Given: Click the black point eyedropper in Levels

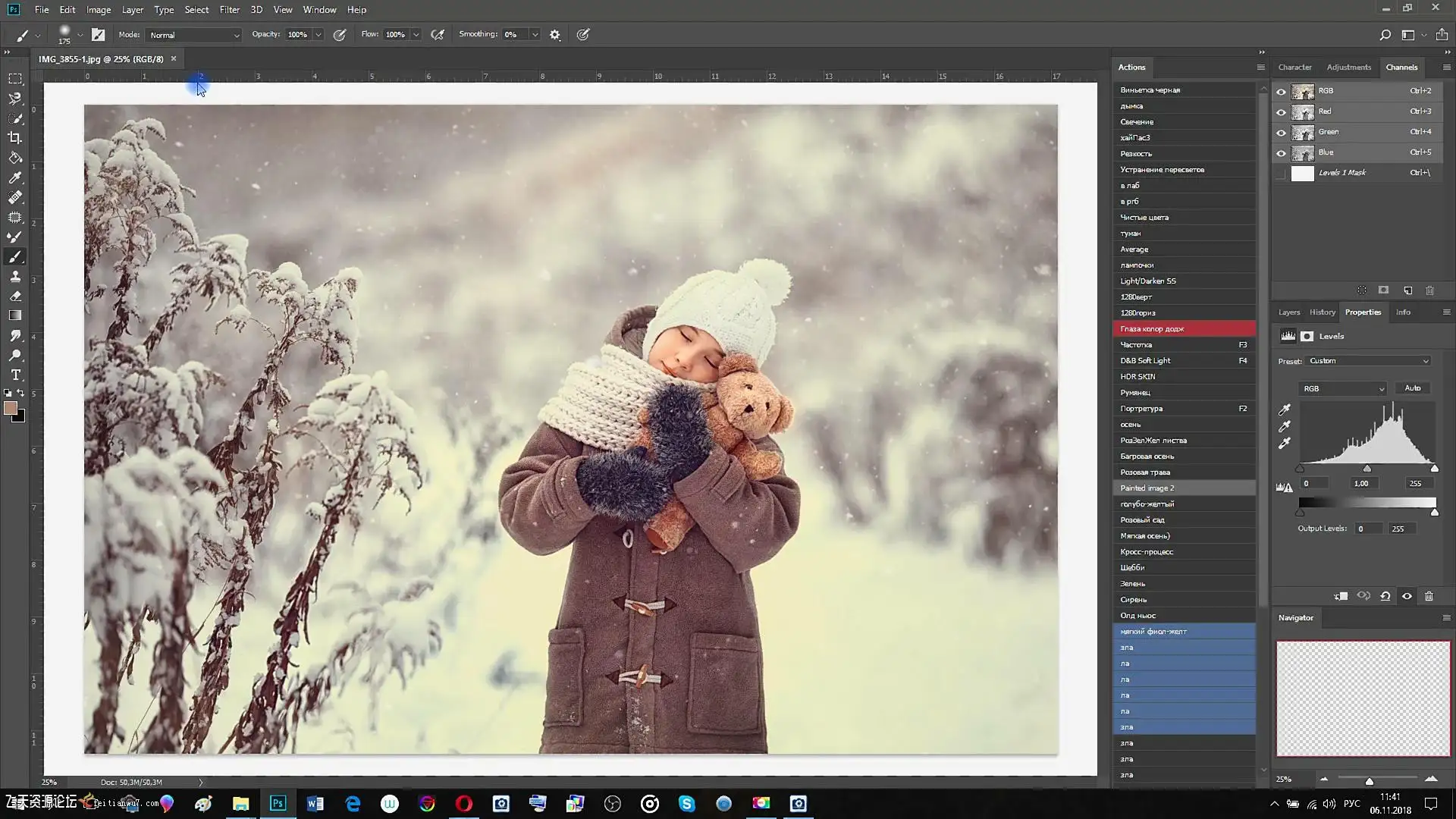Looking at the screenshot, I should pyautogui.click(x=1285, y=409).
